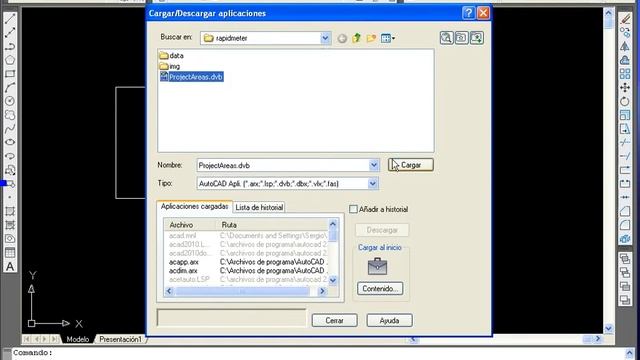Screen dimensions: 640x360
Task: Create a new folder in dialog
Action: (x=371, y=38)
